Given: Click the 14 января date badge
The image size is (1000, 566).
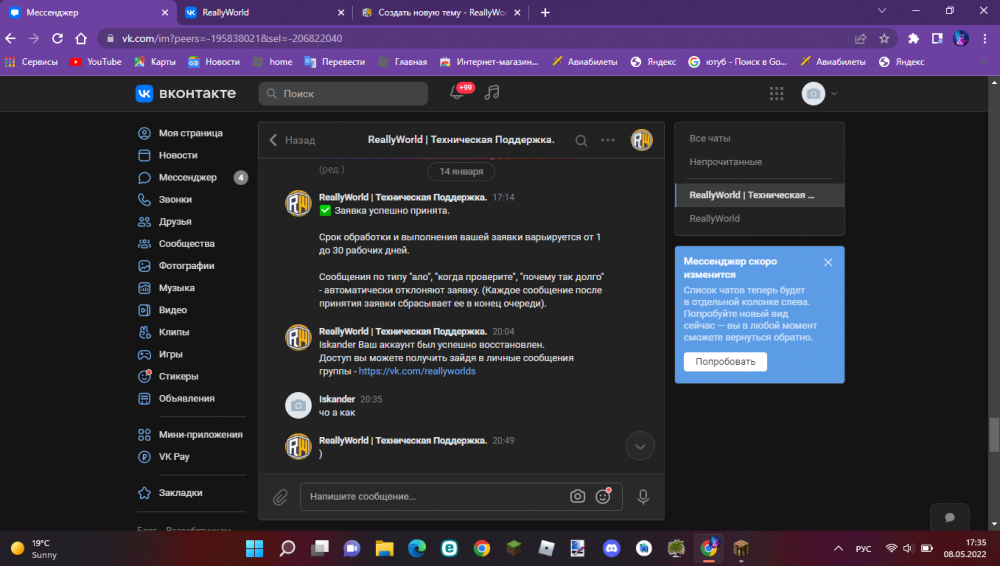Looking at the screenshot, I should coord(461,172).
